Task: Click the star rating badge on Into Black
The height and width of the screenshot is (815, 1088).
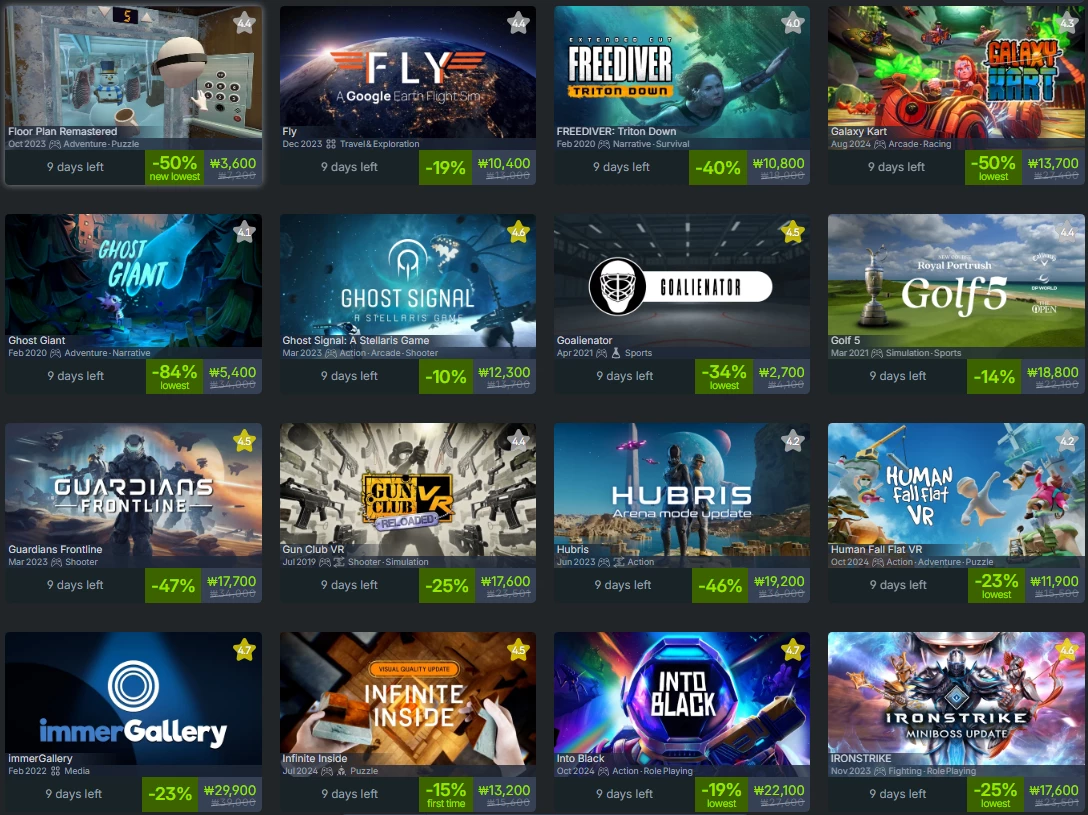Action: (792, 650)
